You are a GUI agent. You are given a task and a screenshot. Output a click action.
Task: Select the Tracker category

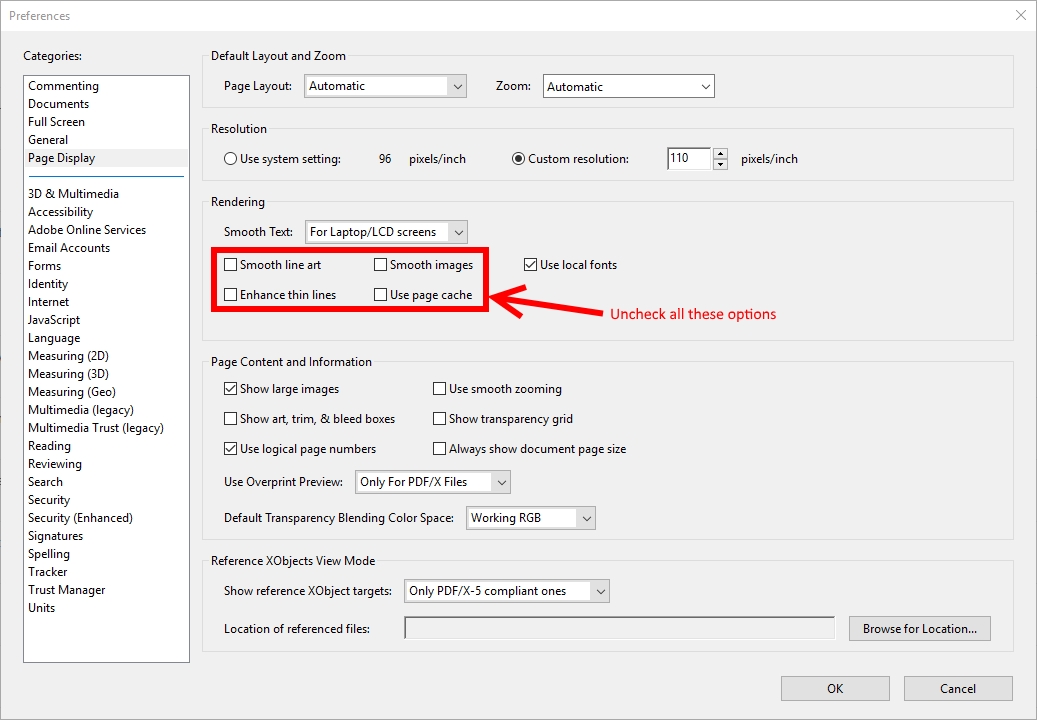pyautogui.click(x=48, y=572)
